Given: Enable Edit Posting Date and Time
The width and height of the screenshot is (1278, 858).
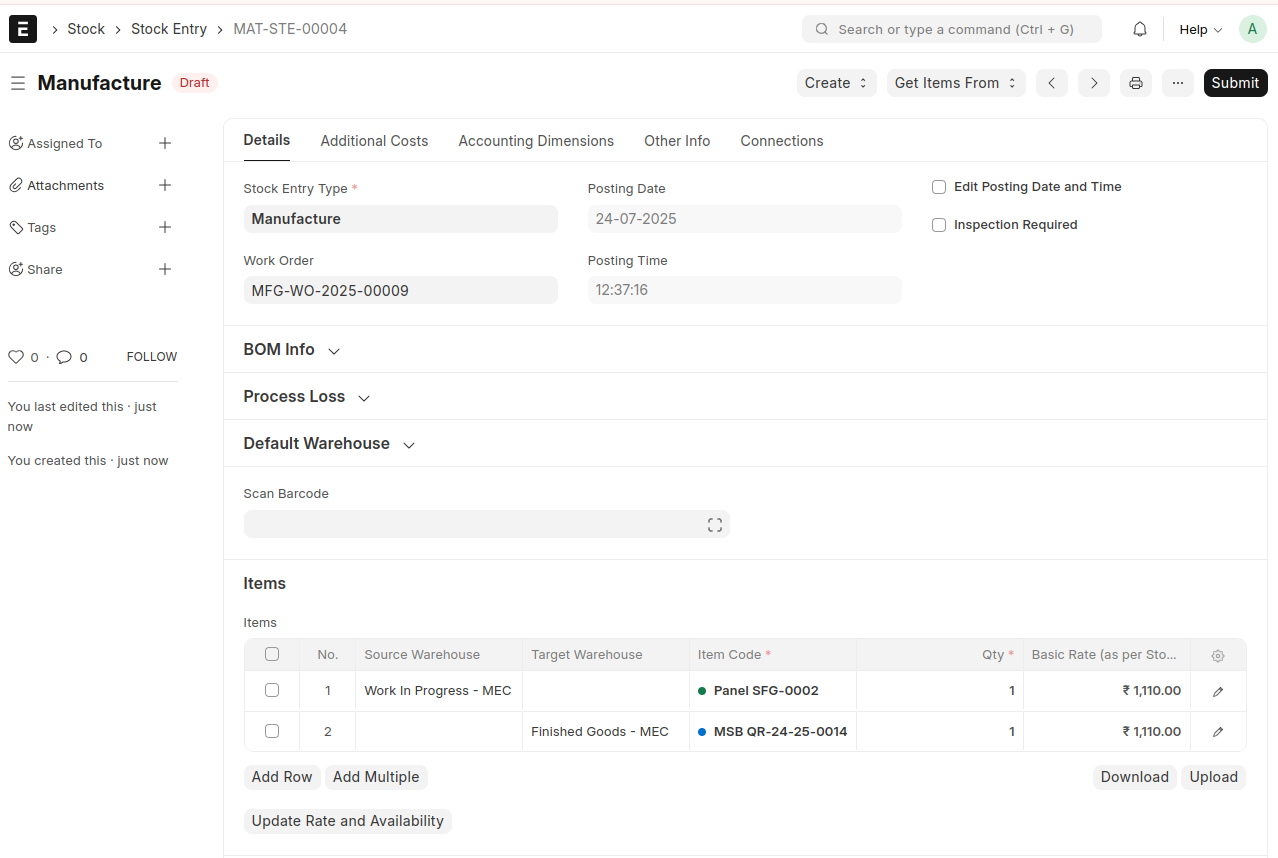Looking at the screenshot, I should (x=939, y=187).
